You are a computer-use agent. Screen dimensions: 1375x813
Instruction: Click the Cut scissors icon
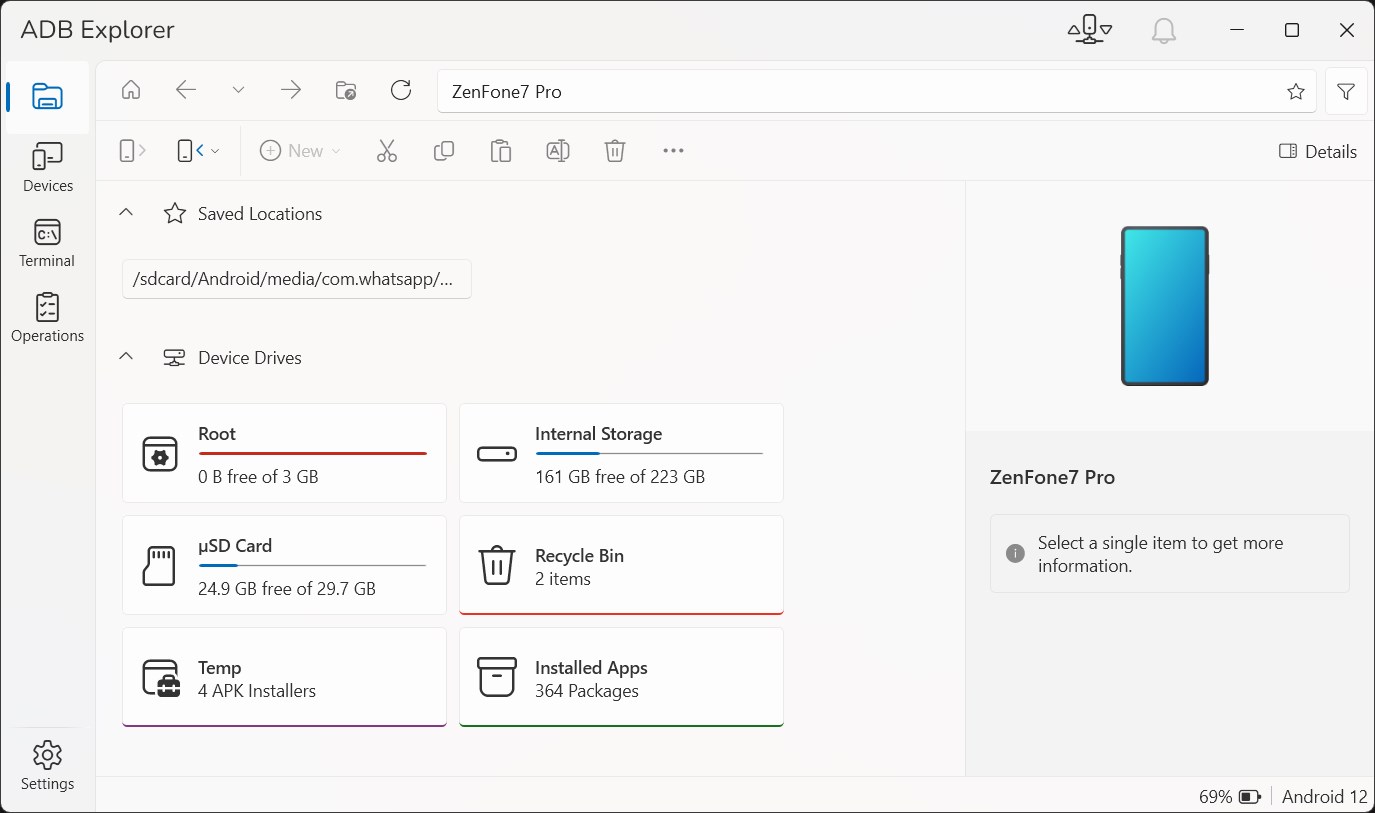387,151
